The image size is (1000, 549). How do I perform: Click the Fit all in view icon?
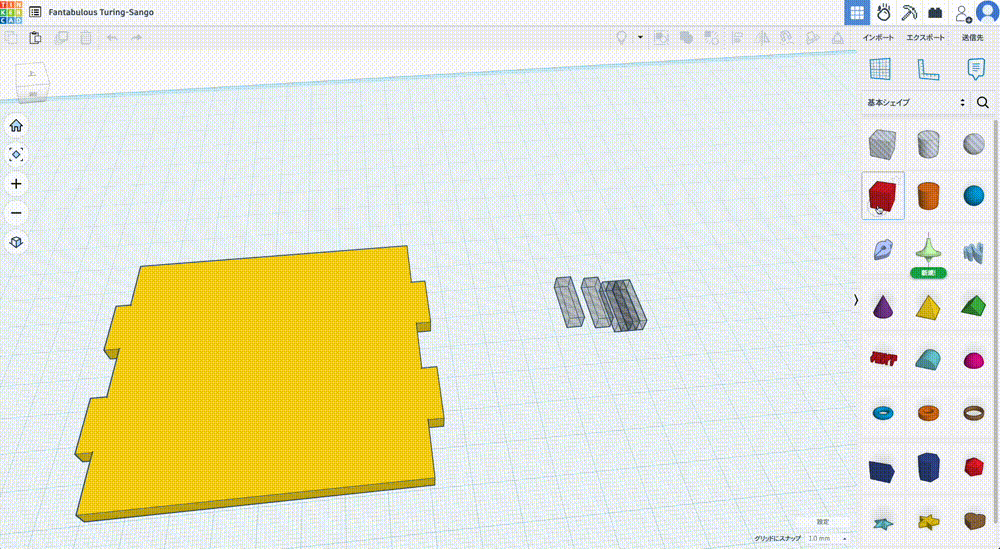tap(16, 155)
